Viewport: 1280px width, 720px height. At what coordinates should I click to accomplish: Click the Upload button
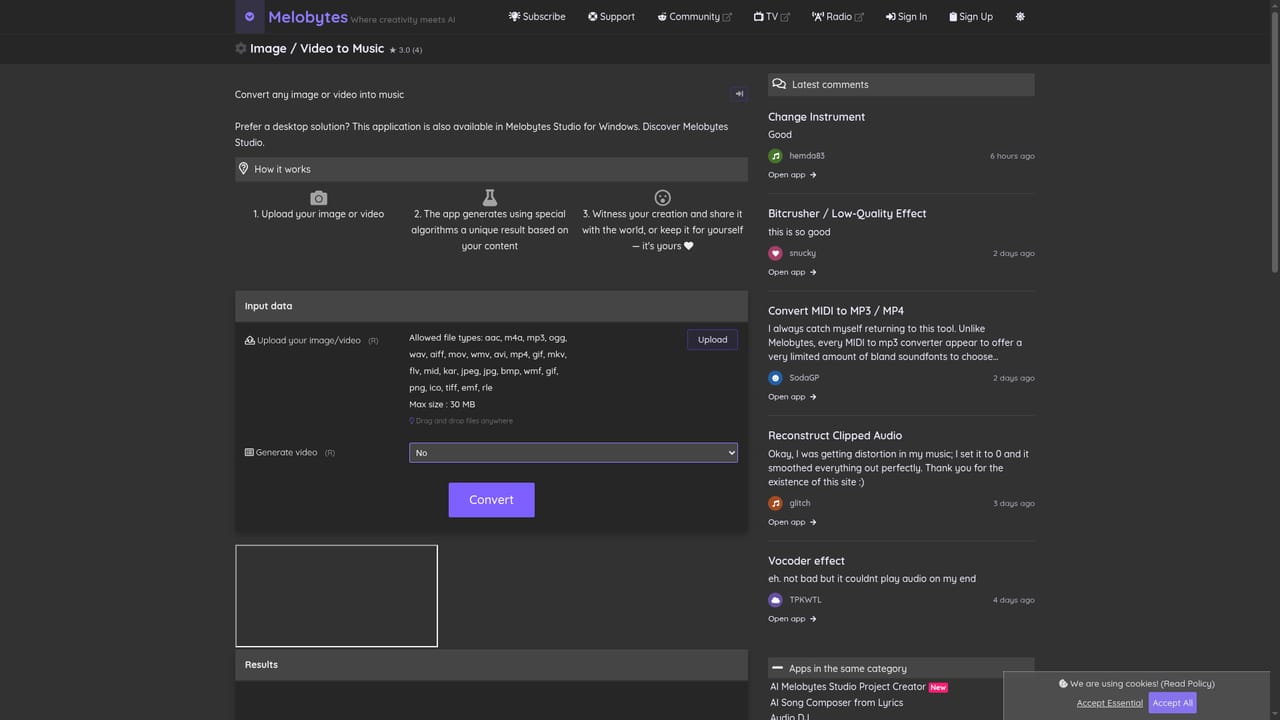coord(713,340)
